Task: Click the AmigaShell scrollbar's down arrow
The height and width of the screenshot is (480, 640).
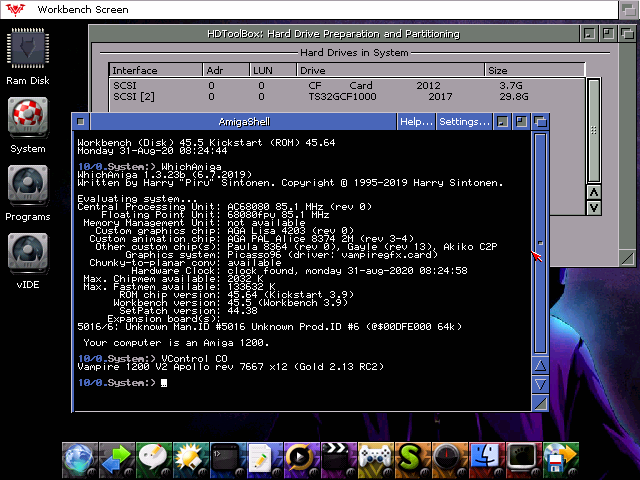Action: [540, 384]
